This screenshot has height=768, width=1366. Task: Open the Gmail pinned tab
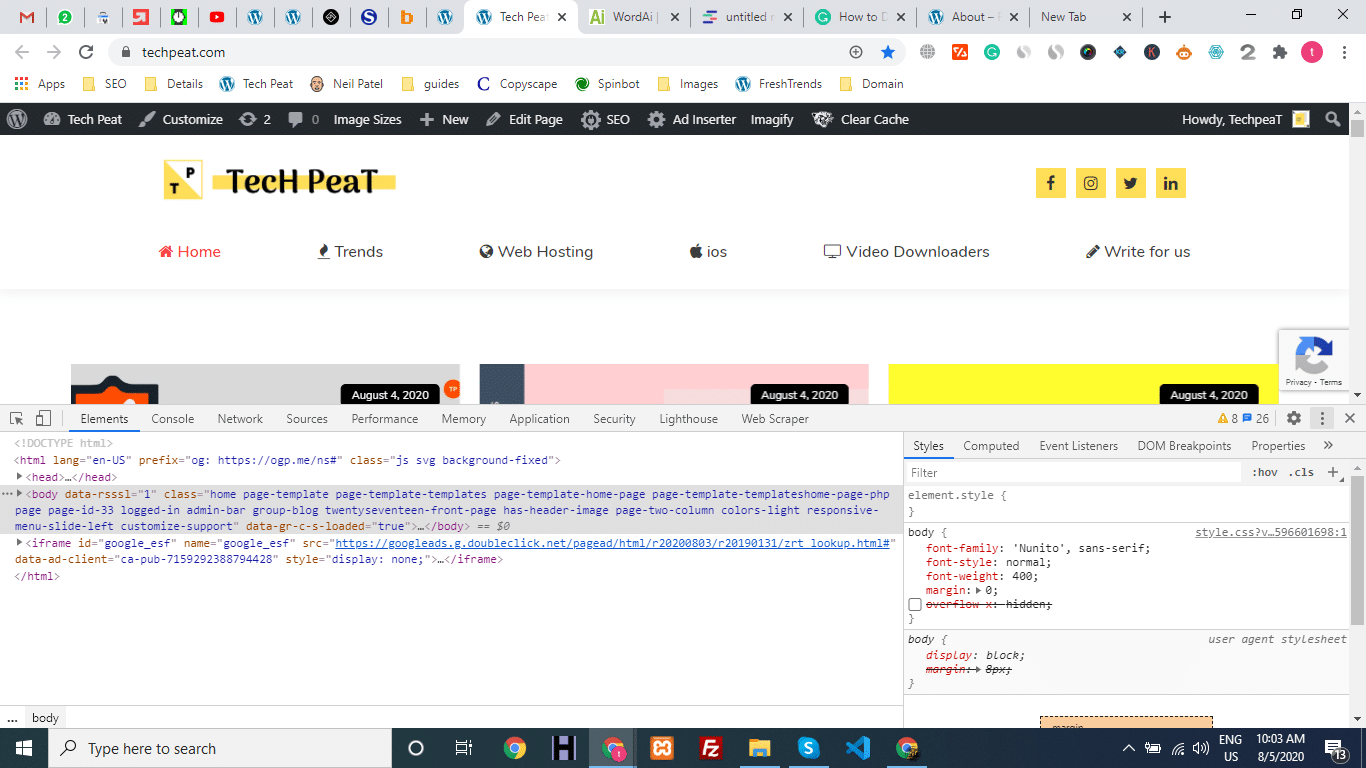[27, 17]
